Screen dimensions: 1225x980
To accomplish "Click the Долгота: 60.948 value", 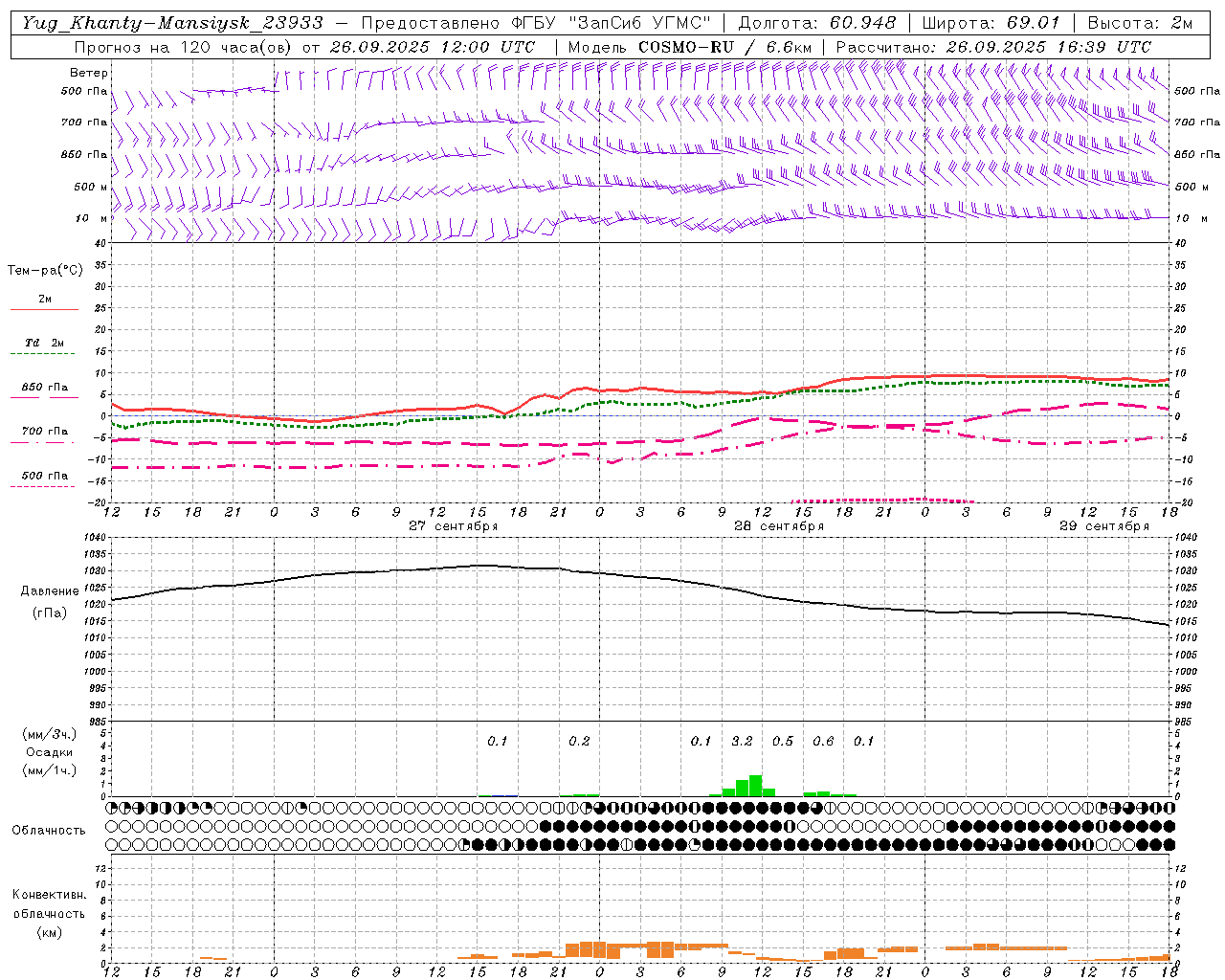I will coord(817,22).
